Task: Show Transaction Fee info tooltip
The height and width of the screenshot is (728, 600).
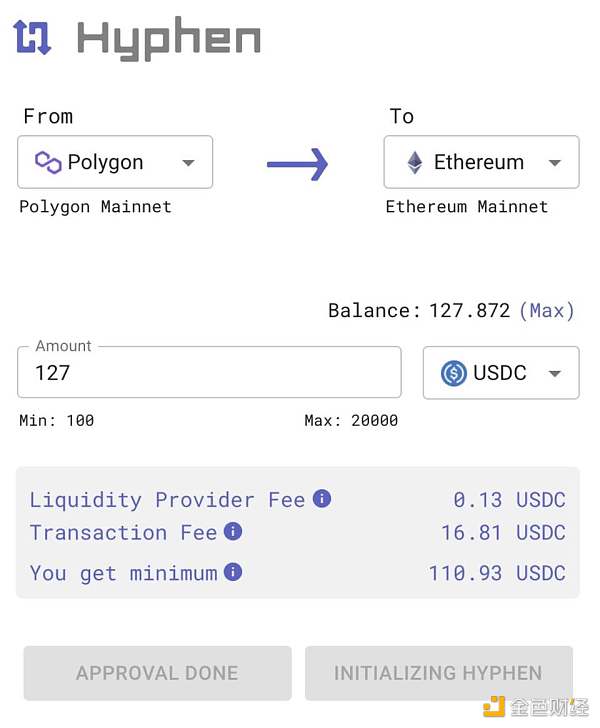Action: [233, 531]
